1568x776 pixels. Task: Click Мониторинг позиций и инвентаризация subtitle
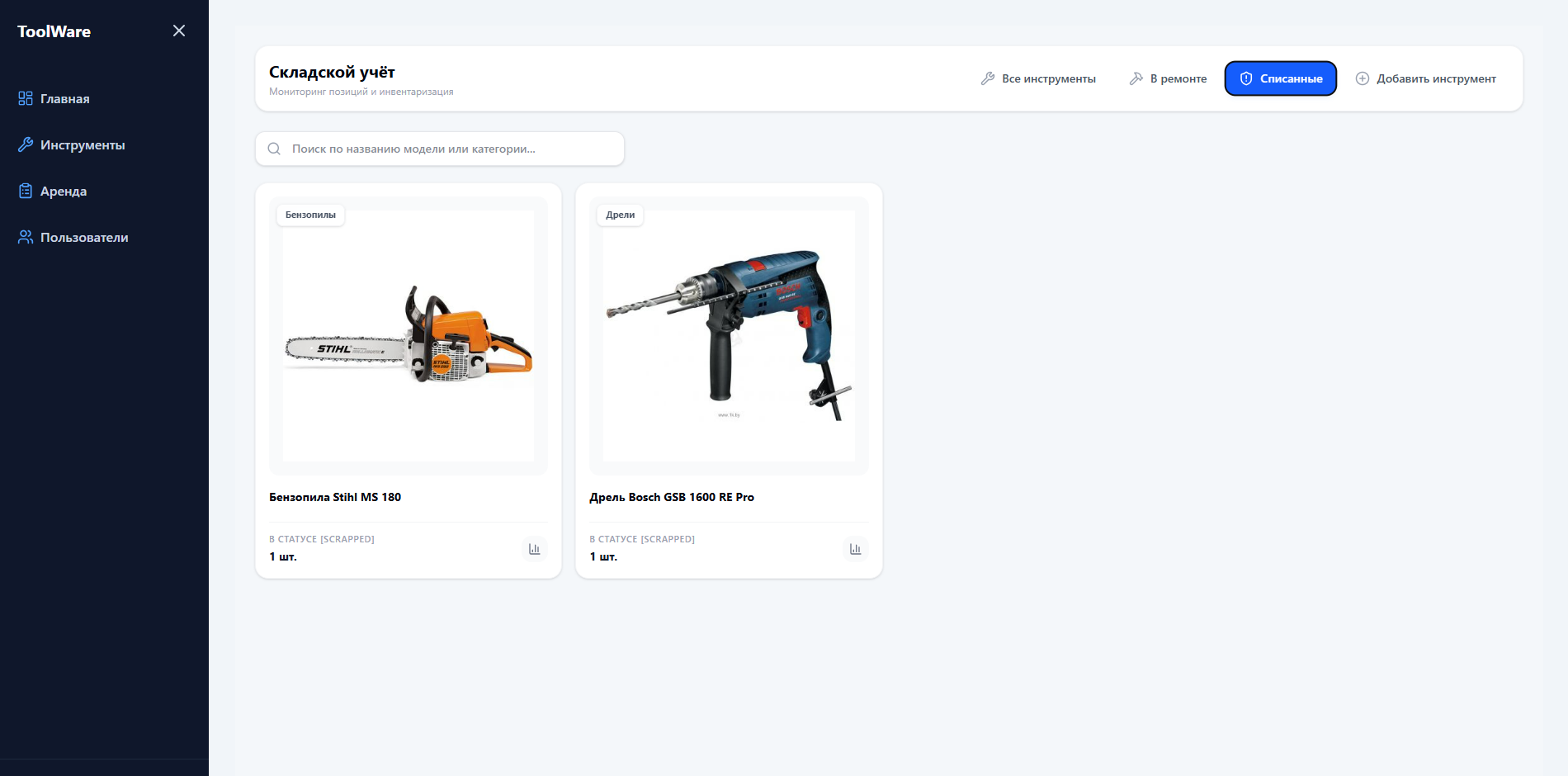click(361, 92)
